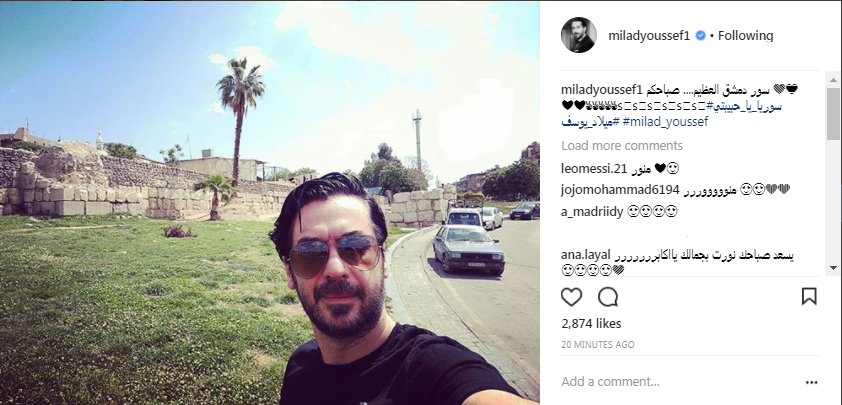Visit jojomohammad6194 commenter profile

point(620,190)
